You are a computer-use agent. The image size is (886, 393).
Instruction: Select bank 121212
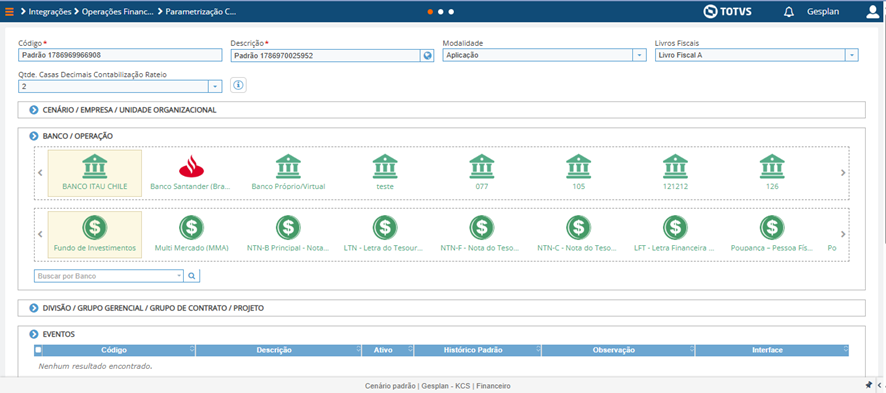[x=675, y=173]
